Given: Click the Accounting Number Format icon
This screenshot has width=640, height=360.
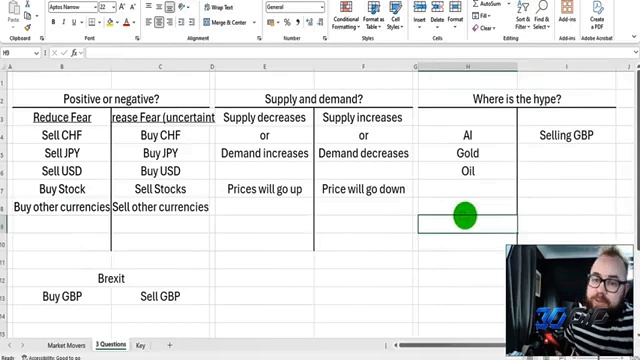Looking at the screenshot, I should [x=271, y=22].
